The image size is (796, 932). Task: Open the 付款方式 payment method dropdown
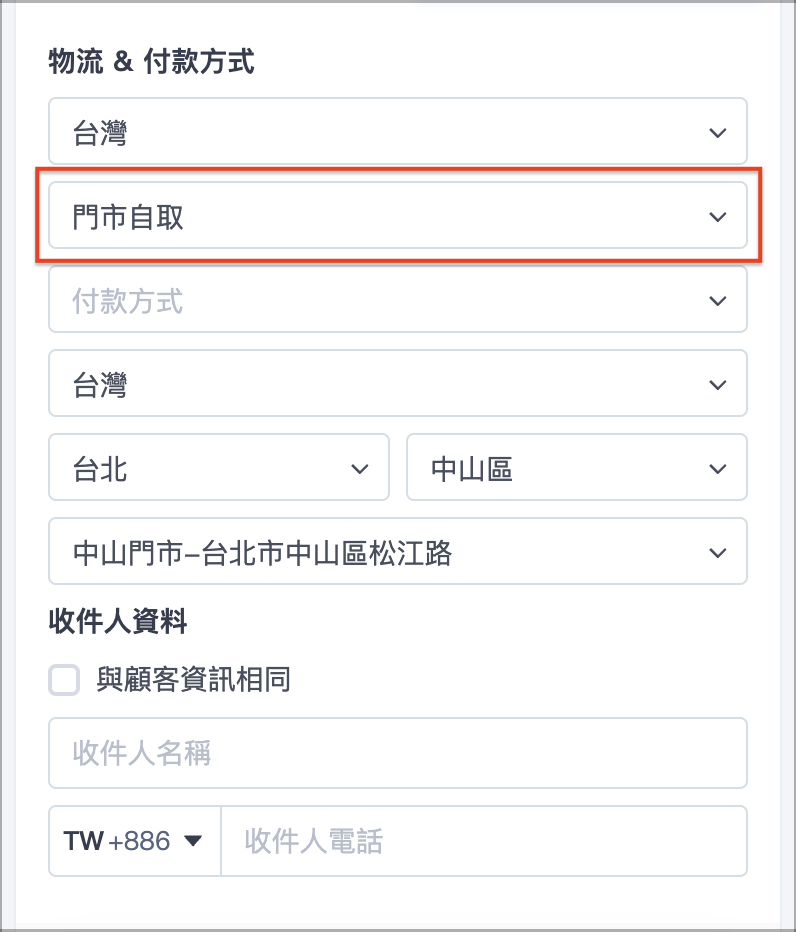pyautogui.click(x=398, y=300)
